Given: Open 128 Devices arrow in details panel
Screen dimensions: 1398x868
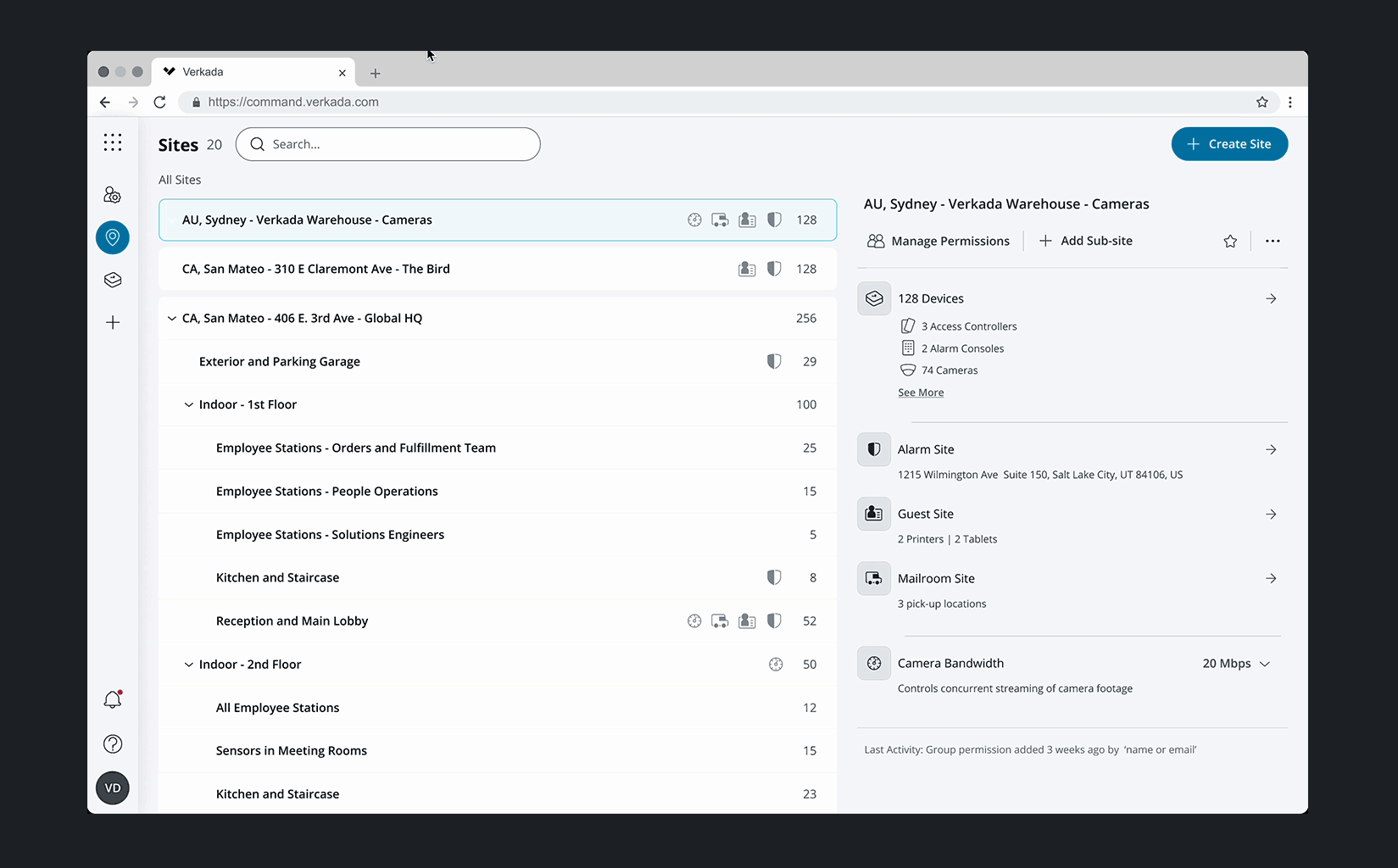Looking at the screenshot, I should click(1271, 298).
